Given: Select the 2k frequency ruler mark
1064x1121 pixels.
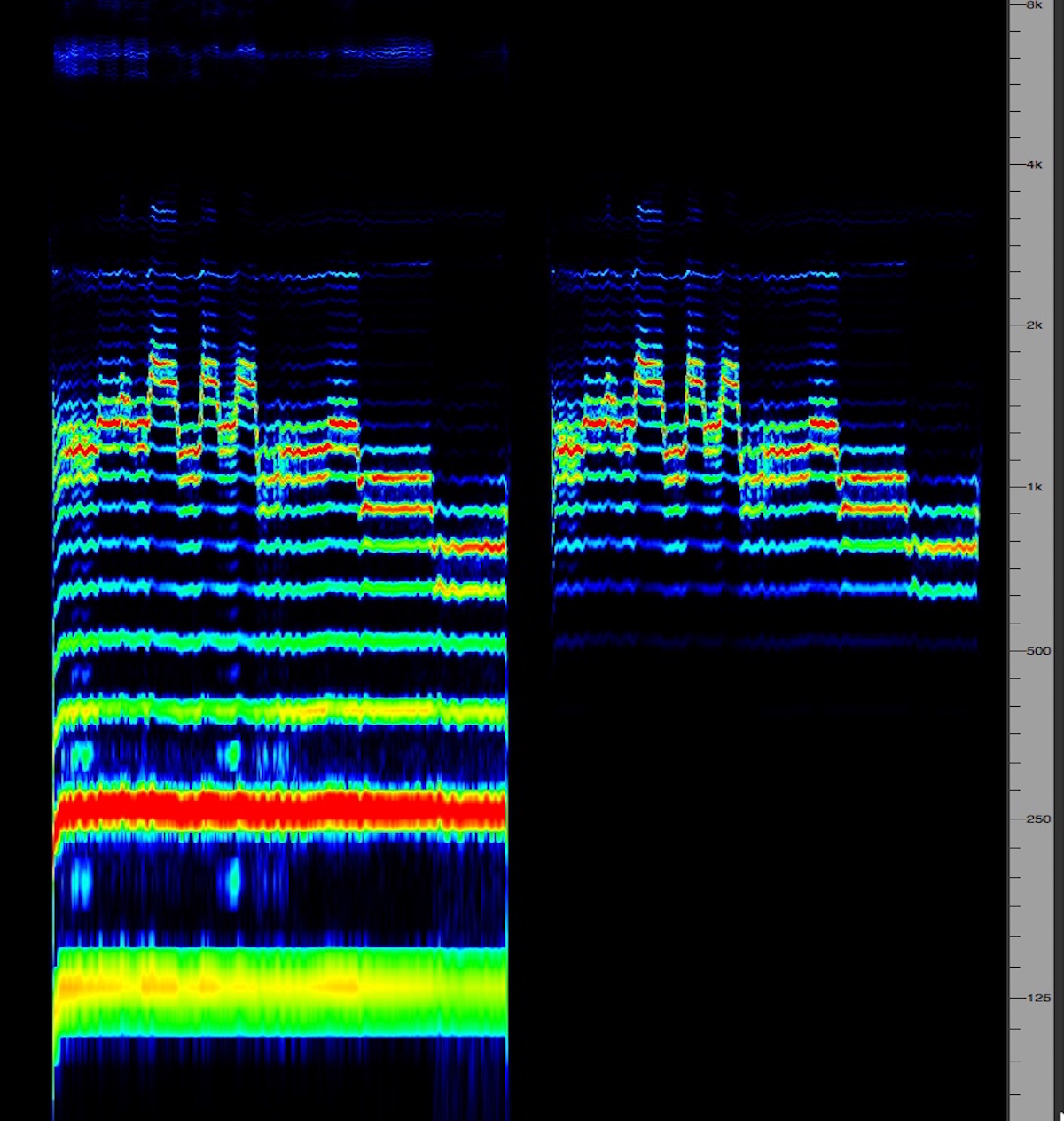Looking at the screenshot, I should (1034, 325).
